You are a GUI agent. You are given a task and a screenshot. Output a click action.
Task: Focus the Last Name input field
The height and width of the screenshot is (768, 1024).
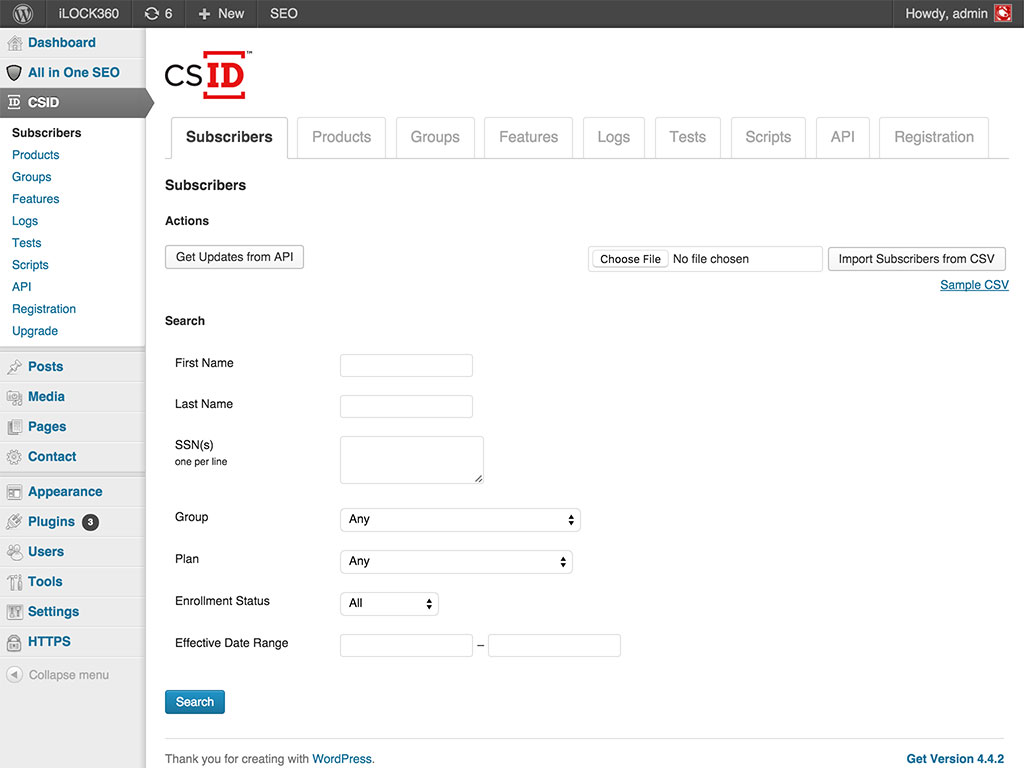click(406, 406)
